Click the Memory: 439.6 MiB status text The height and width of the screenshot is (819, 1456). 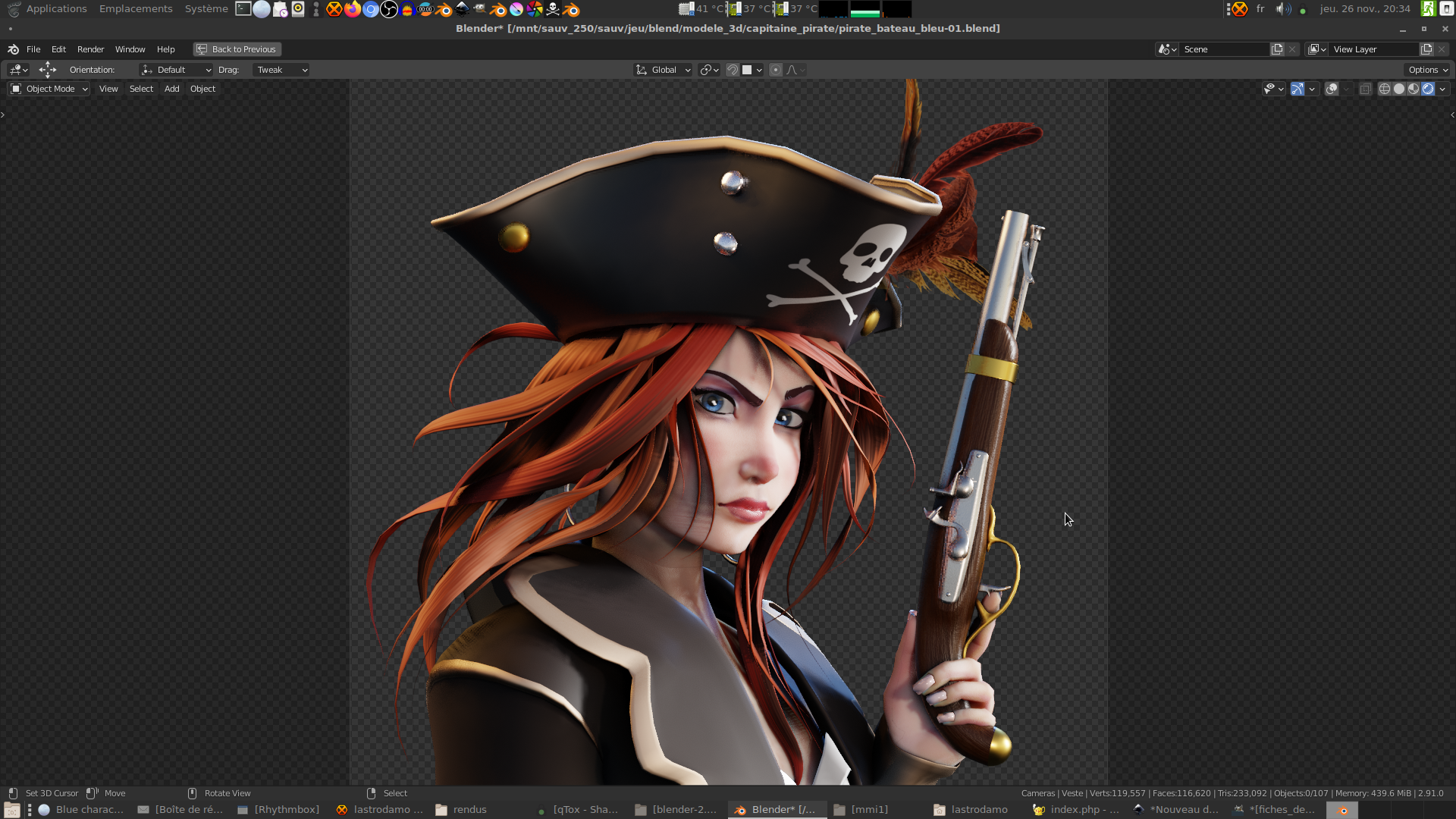point(1373,793)
